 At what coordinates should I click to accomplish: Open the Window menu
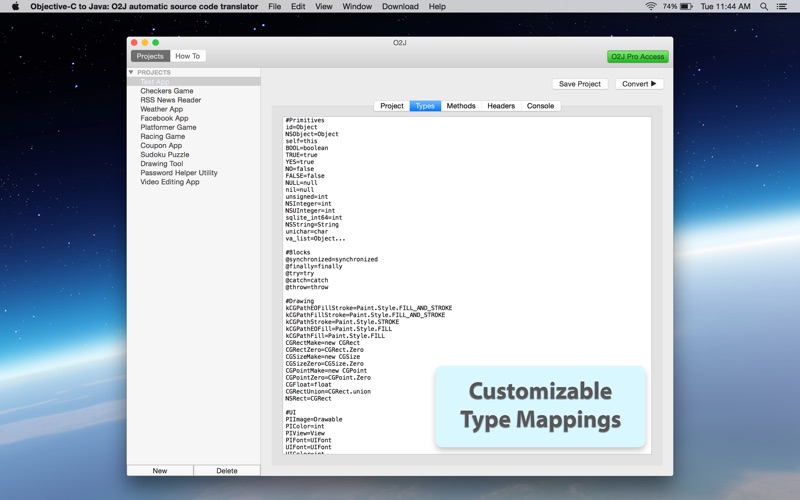357,6
